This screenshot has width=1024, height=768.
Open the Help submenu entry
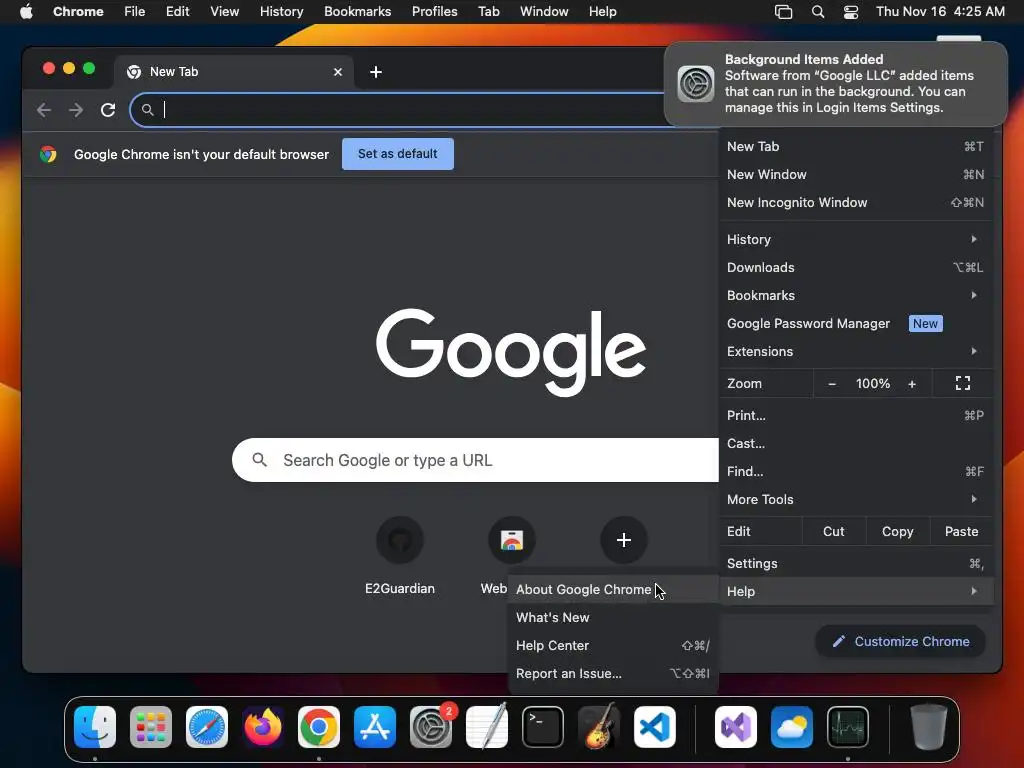coord(856,591)
